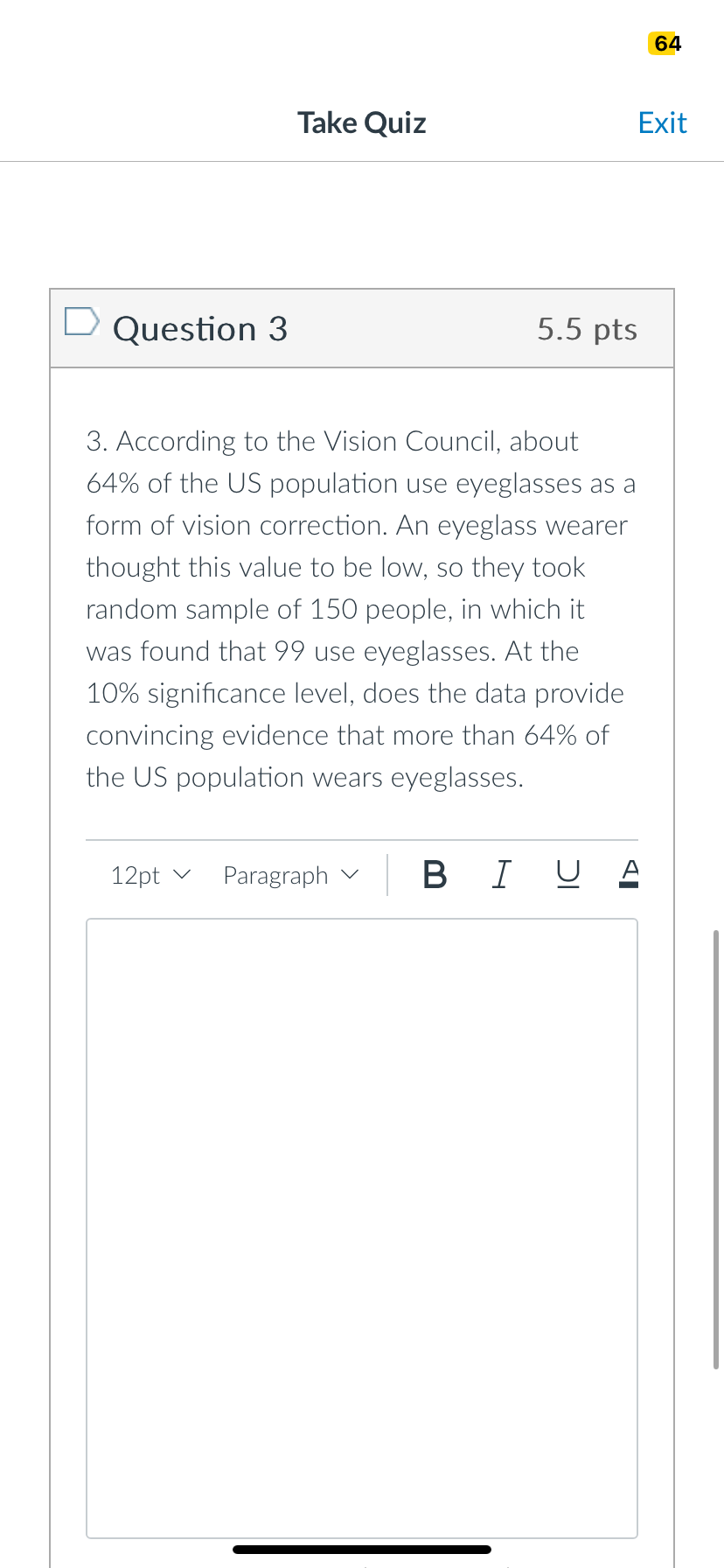Toggle italic formatting for your answer
Viewport: 724px width, 1568px height.
[x=501, y=874]
